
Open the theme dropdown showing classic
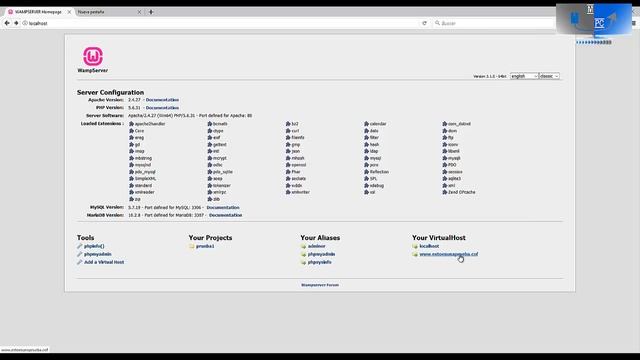pyautogui.click(x=549, y=76)
